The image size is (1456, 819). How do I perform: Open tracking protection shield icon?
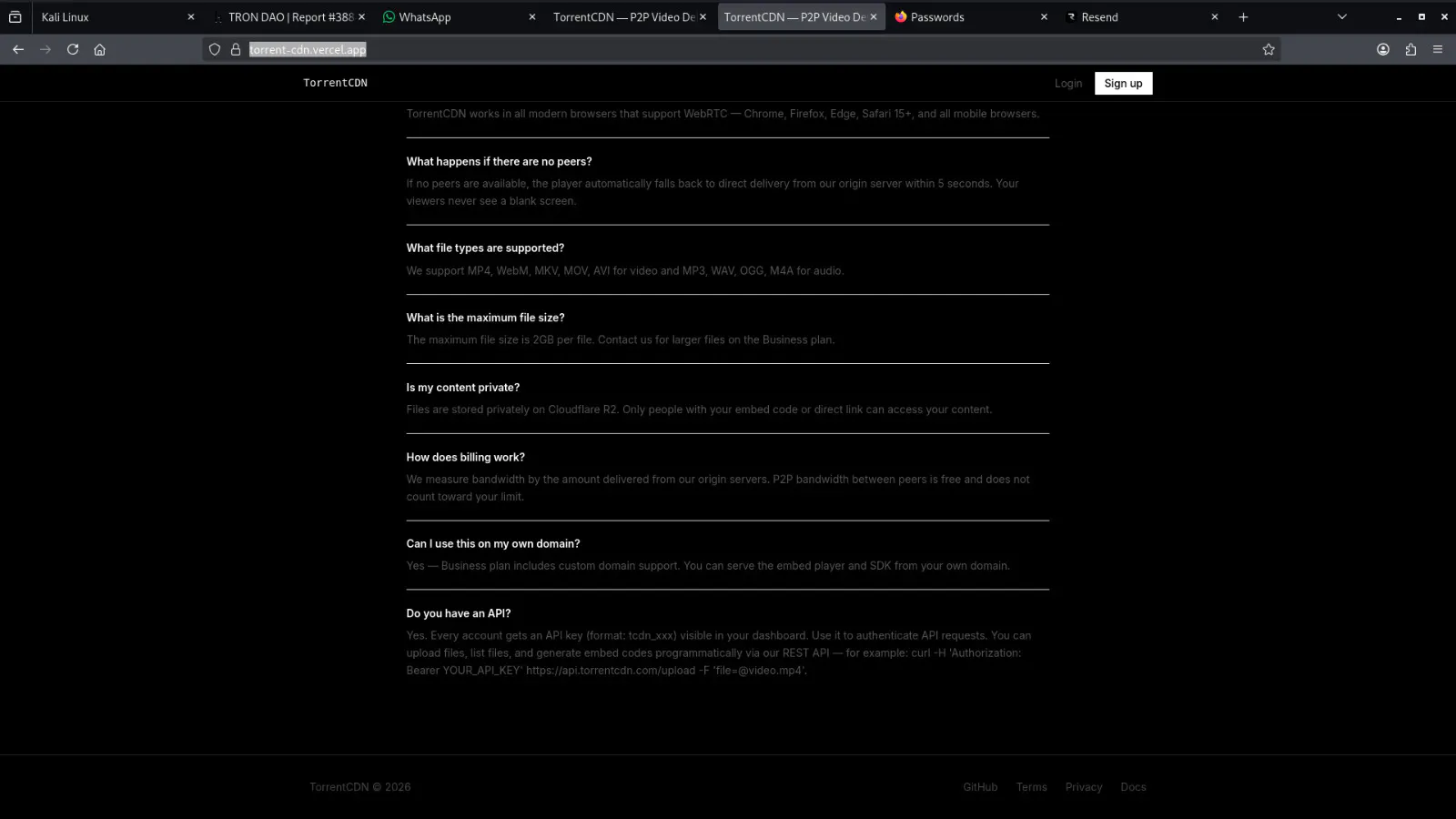[215, 49]
